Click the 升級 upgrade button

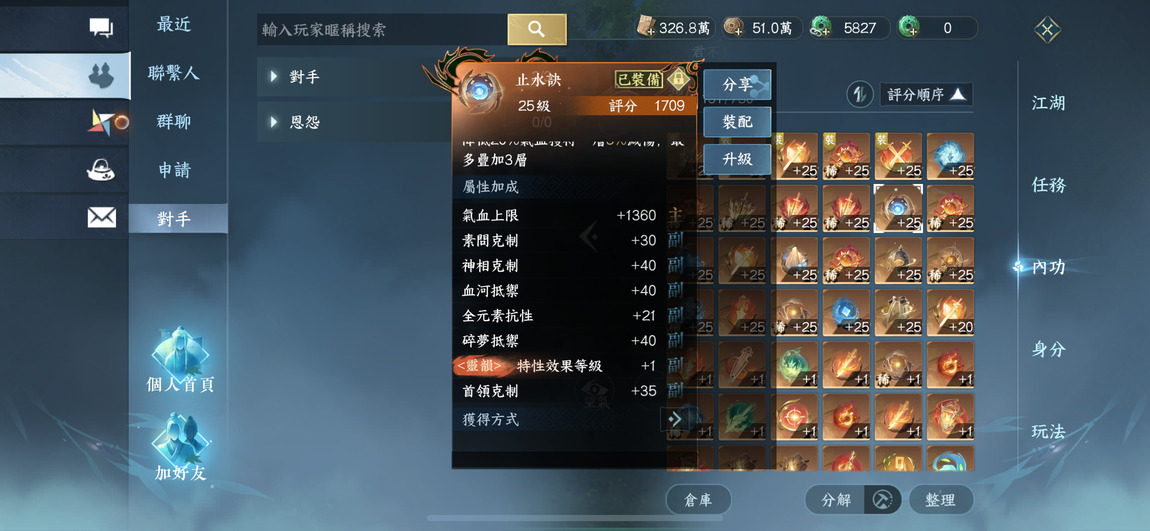pyautogui.click(x=737, y=158)
